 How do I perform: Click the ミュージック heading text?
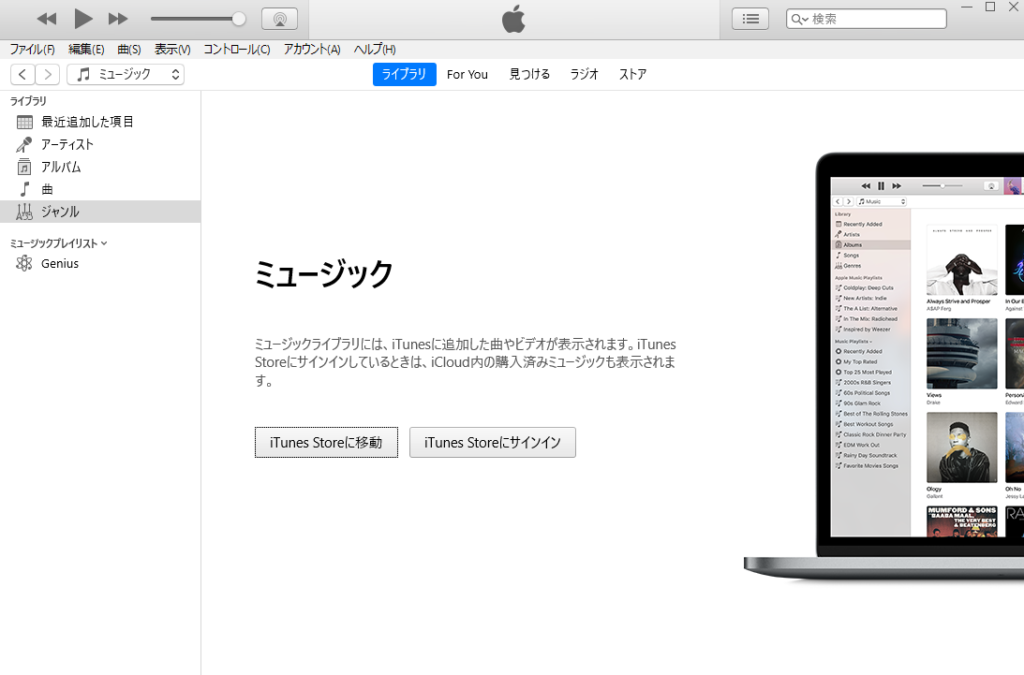pos(324,274)
